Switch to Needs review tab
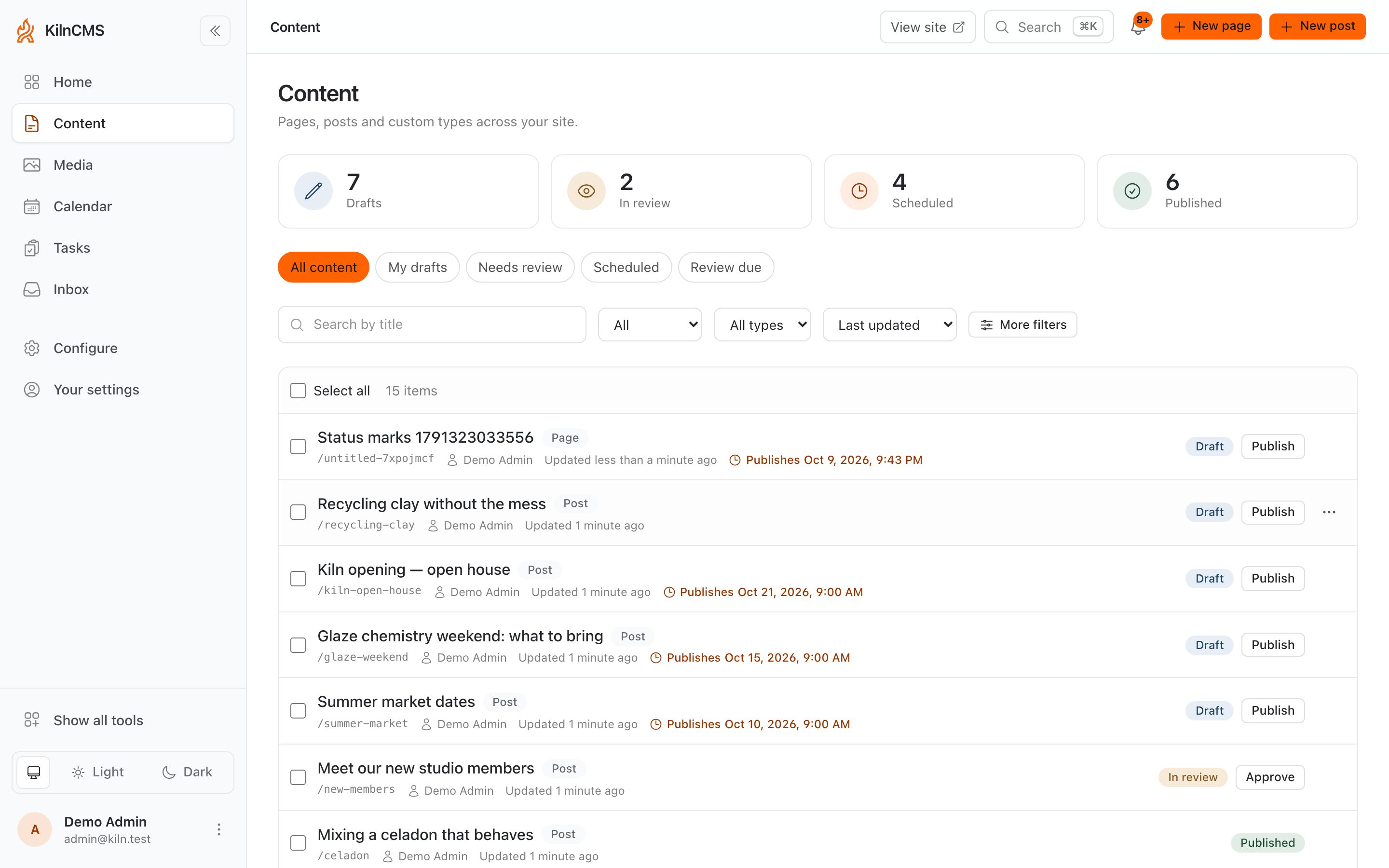 (520, 268)
